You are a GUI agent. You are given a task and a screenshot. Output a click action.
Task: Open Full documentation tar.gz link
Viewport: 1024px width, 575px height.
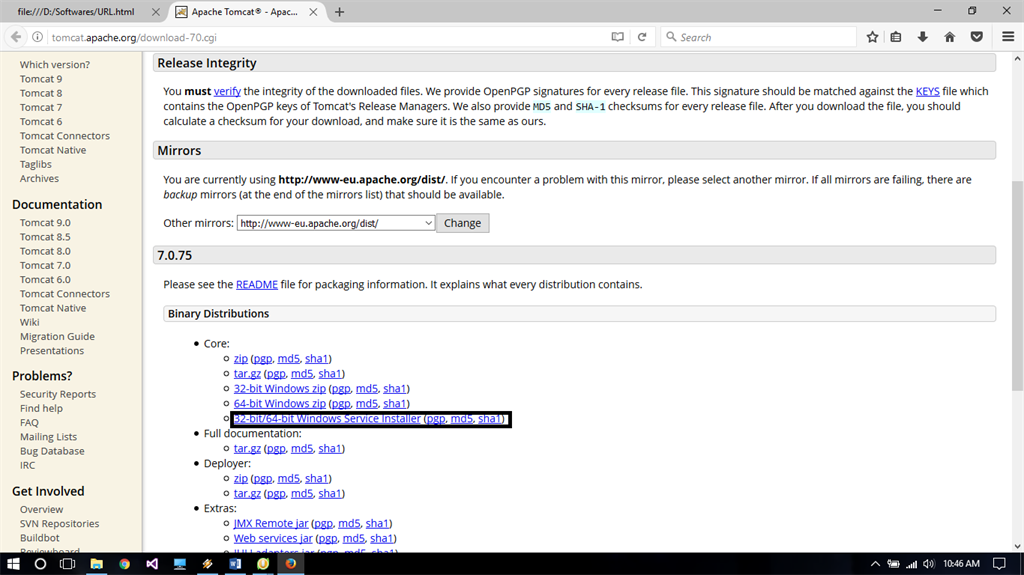point(248,449)
